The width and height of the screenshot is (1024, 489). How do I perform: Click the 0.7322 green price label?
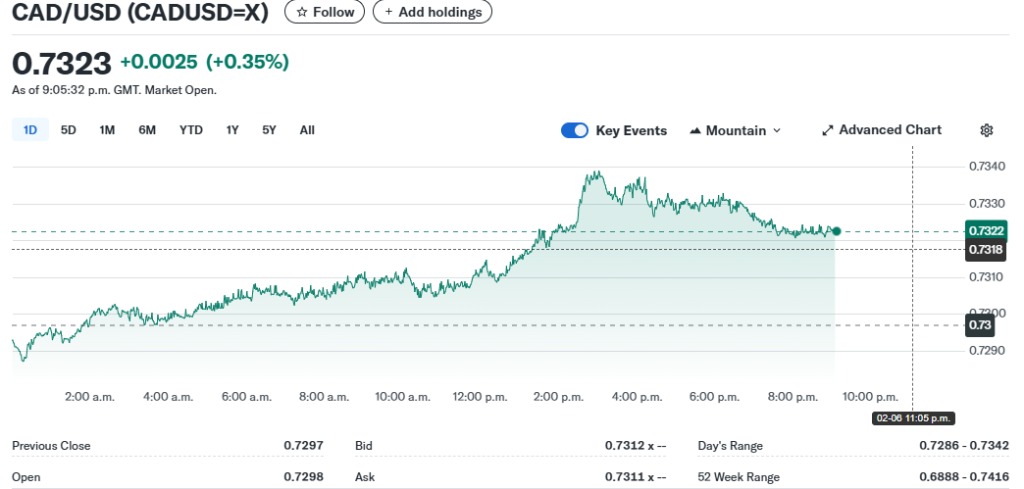pos(985,232)
